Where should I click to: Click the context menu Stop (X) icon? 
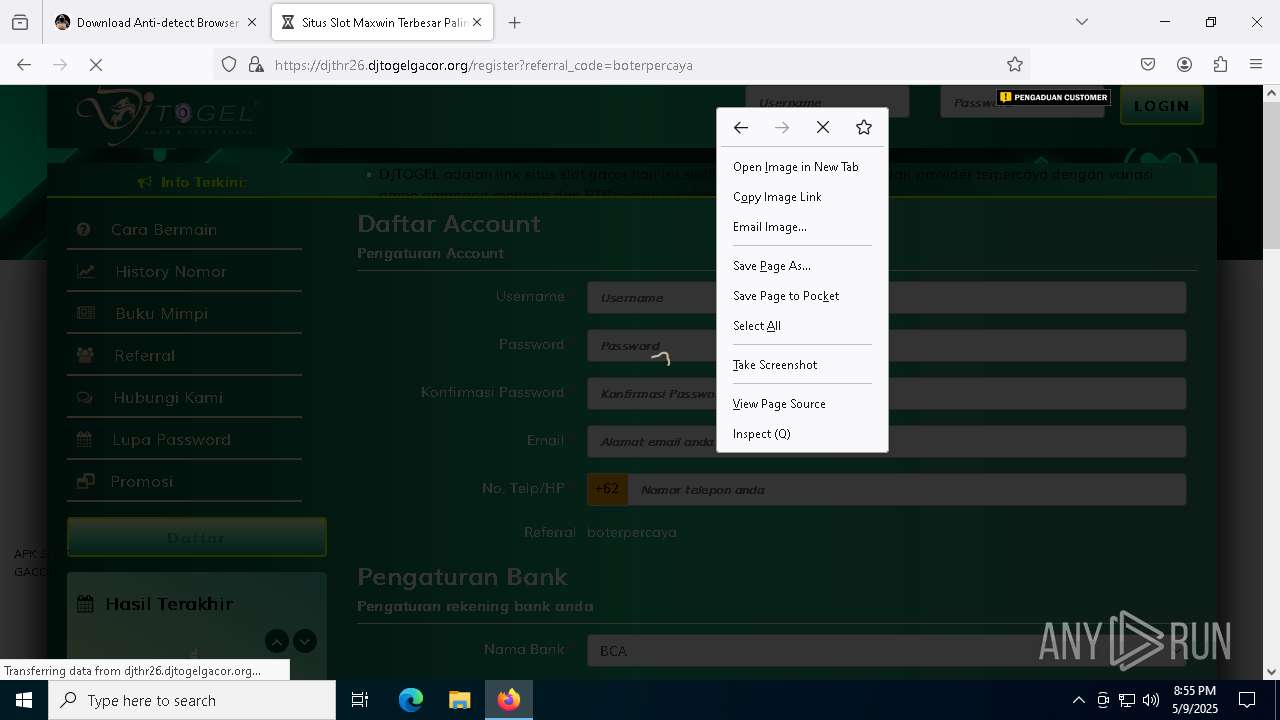[823, 128]
